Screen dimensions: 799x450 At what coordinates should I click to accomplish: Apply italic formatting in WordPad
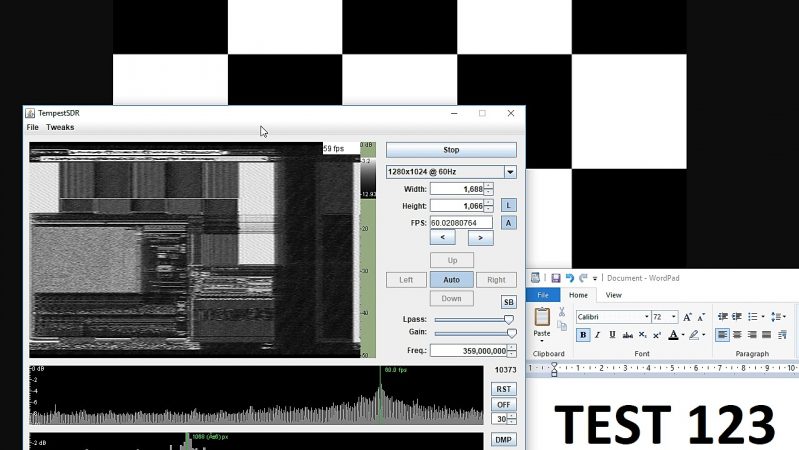[x=598, y=335]
